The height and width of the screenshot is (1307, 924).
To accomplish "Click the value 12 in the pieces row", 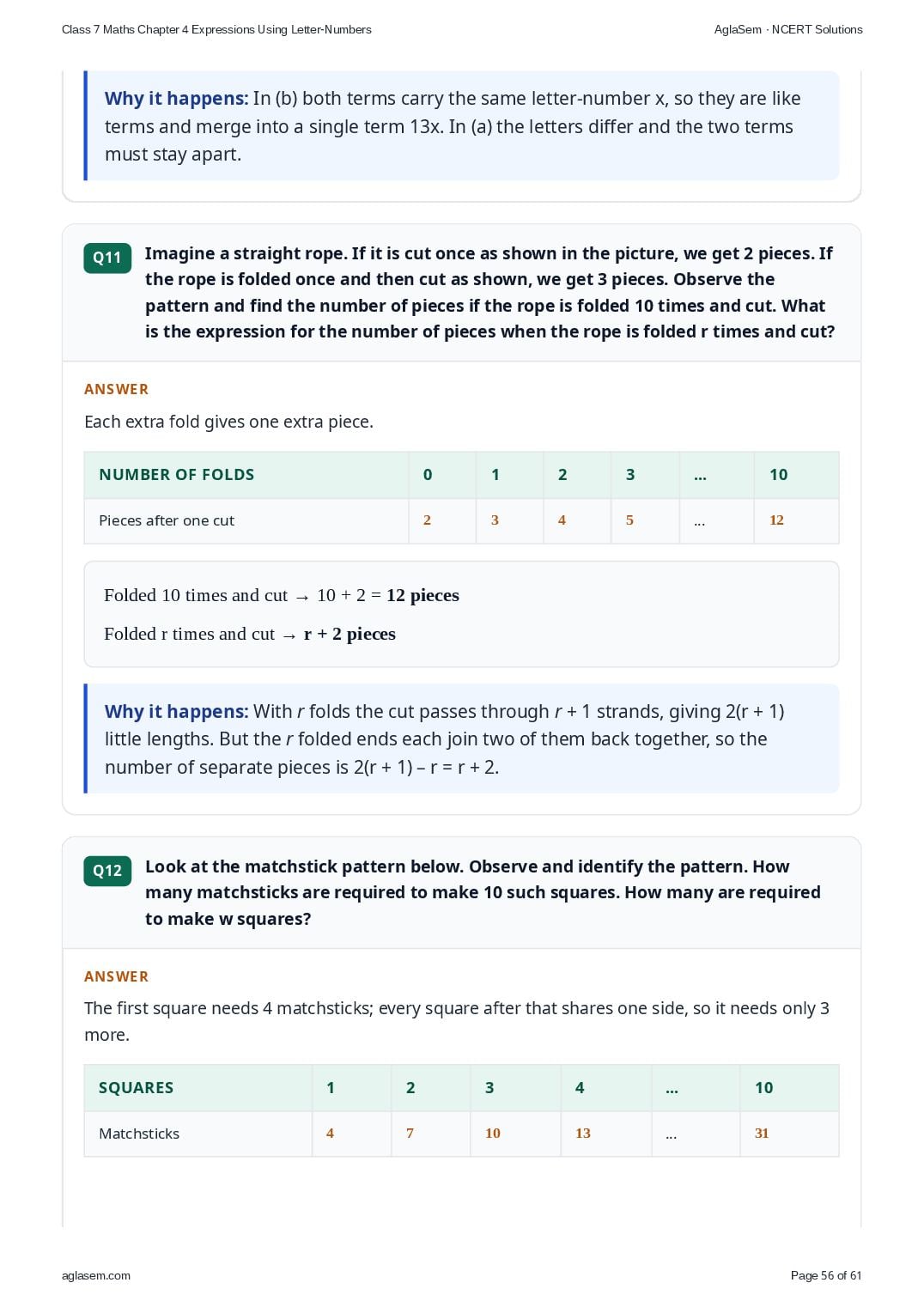I will tap(776, 520).
